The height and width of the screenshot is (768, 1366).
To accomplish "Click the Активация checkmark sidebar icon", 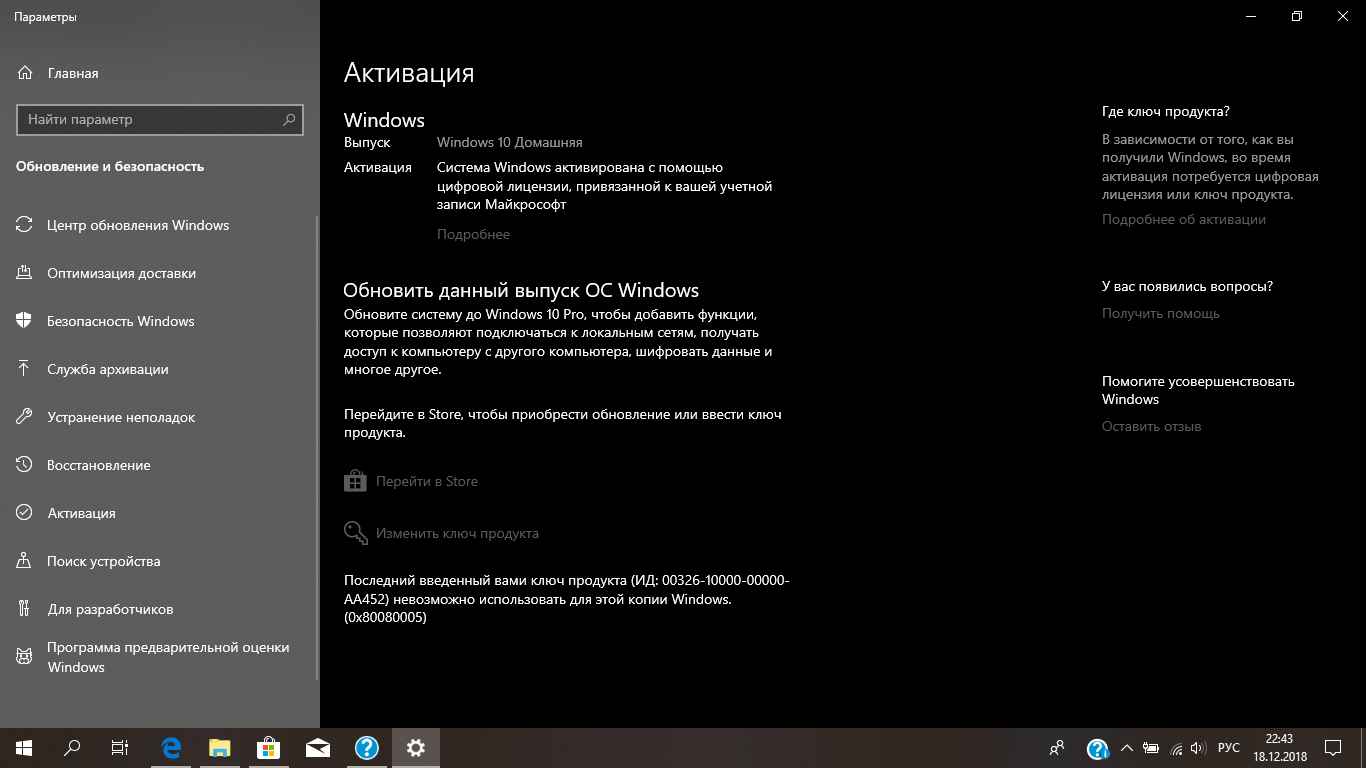I will tap(25, 513).
